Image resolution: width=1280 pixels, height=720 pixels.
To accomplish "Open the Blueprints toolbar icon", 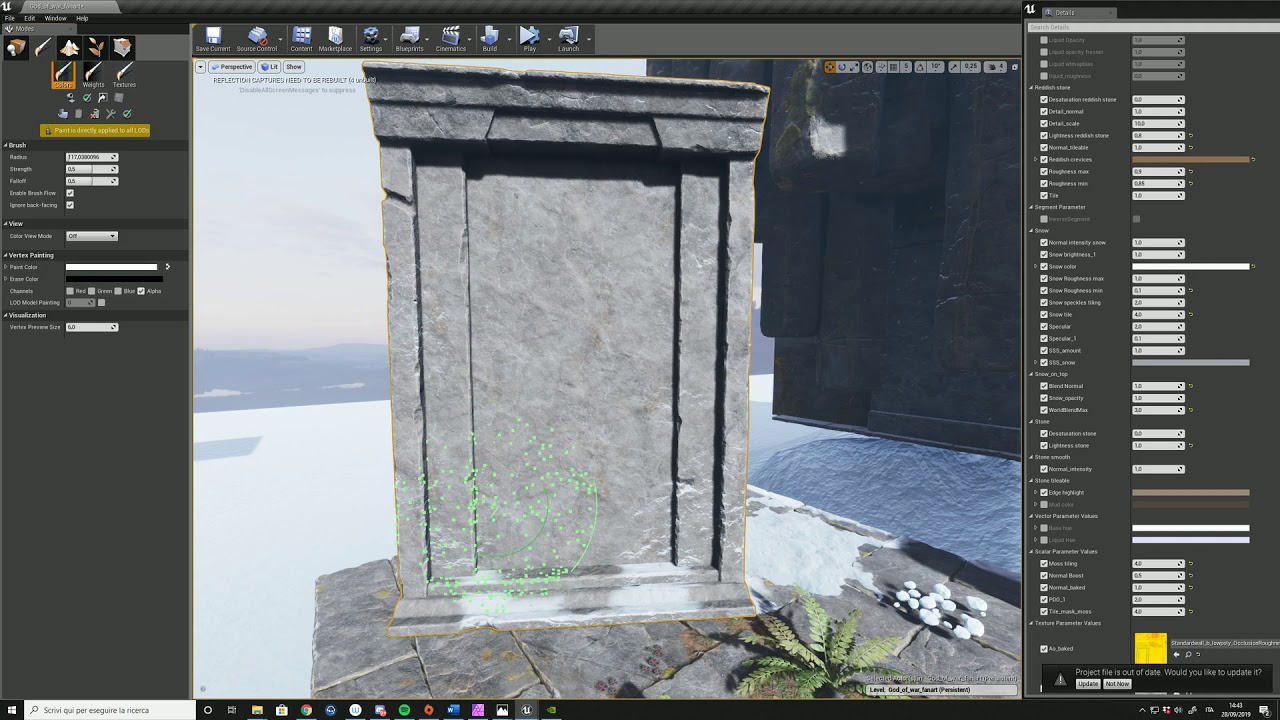I will coord(409,40).
